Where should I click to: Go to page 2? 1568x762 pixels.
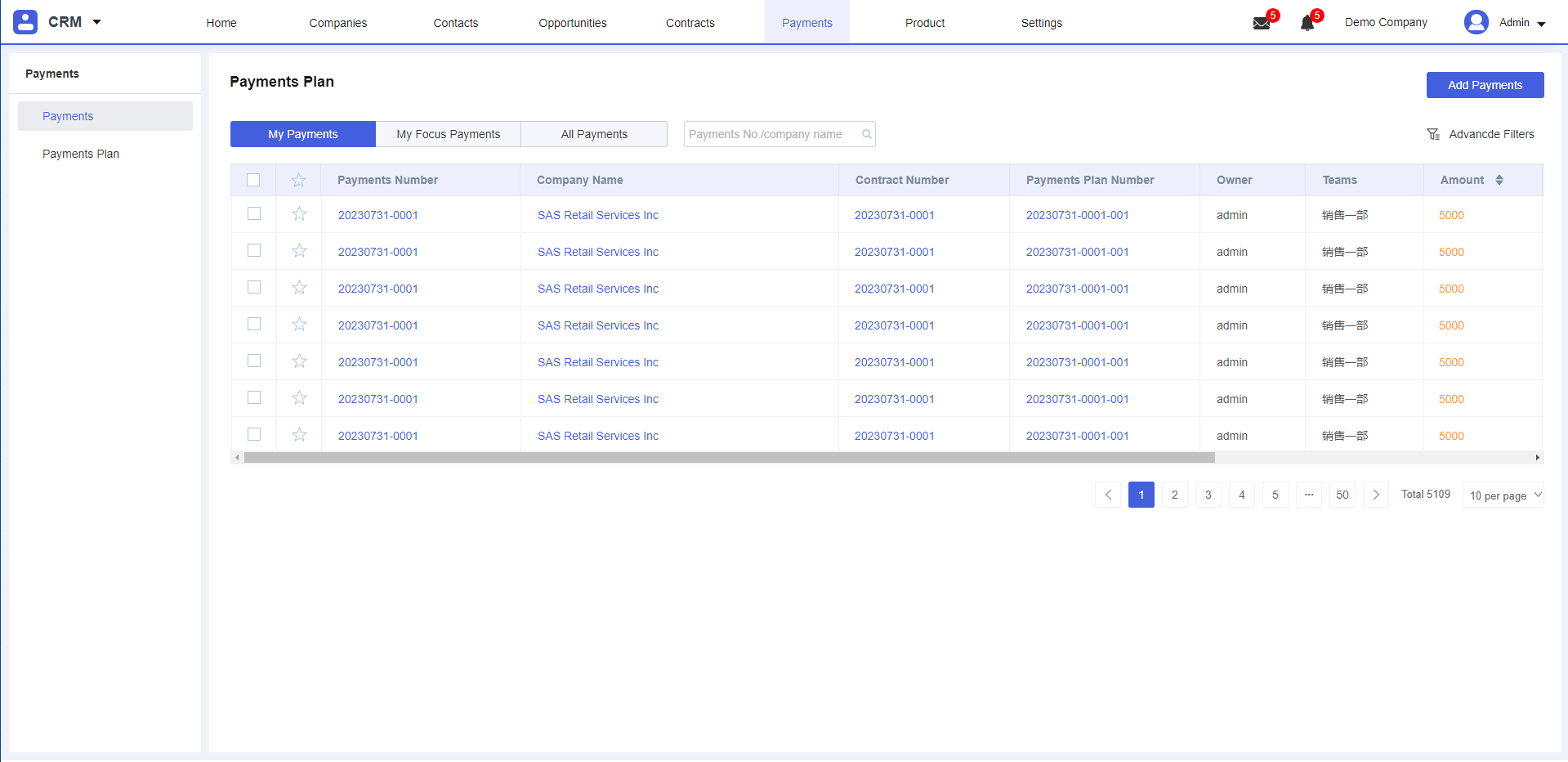coord(1175,495)
